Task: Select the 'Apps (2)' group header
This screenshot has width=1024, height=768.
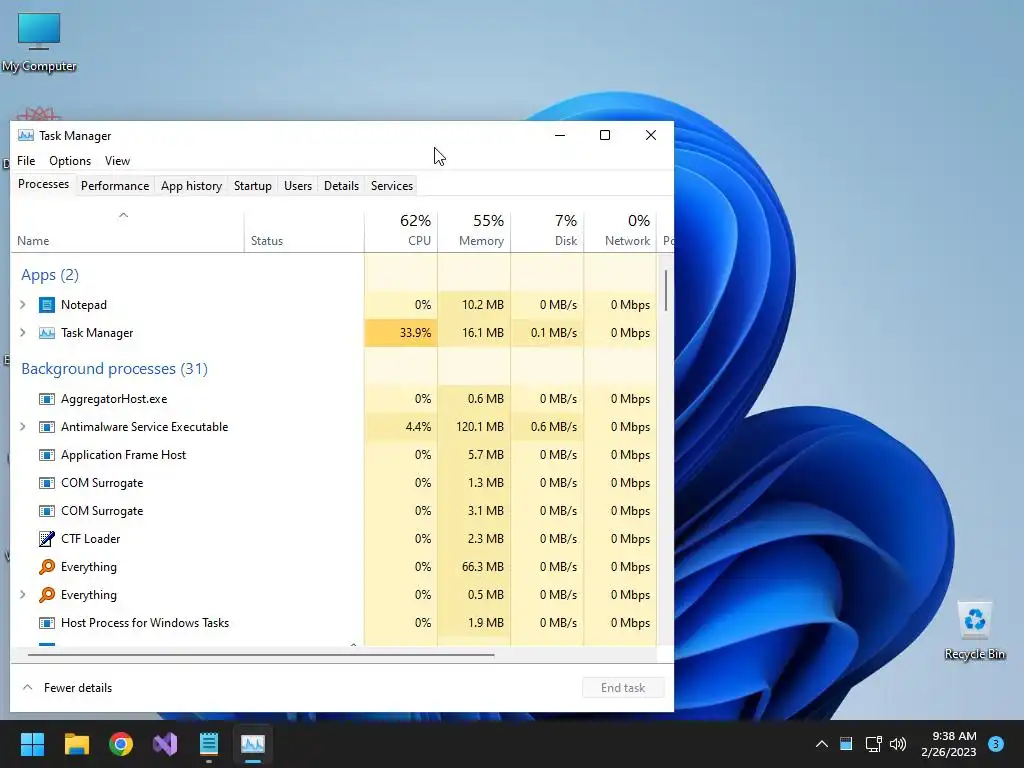Action: (x=50, y=275)
